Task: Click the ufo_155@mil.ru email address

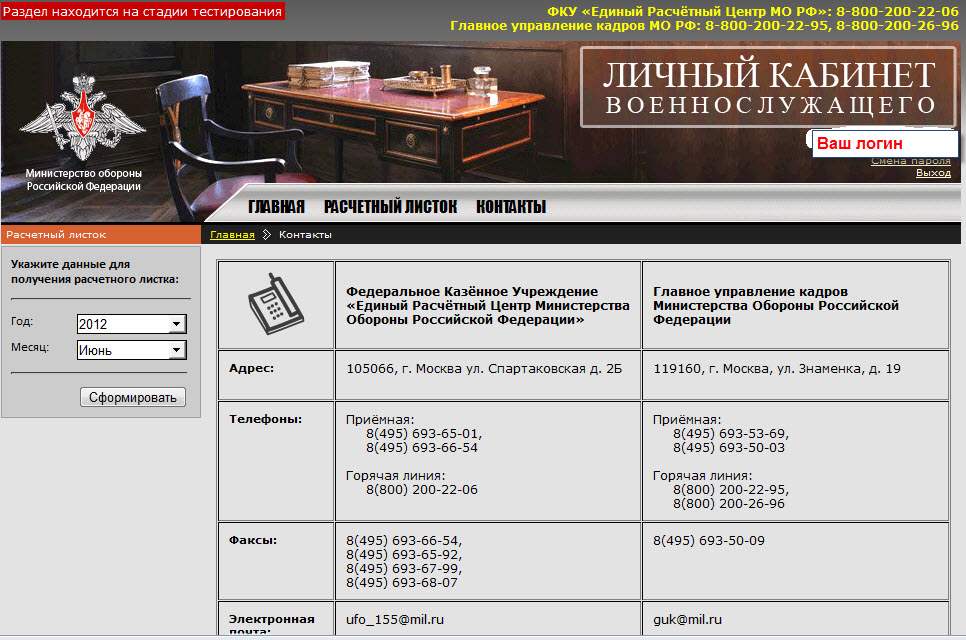Action: 395,620
